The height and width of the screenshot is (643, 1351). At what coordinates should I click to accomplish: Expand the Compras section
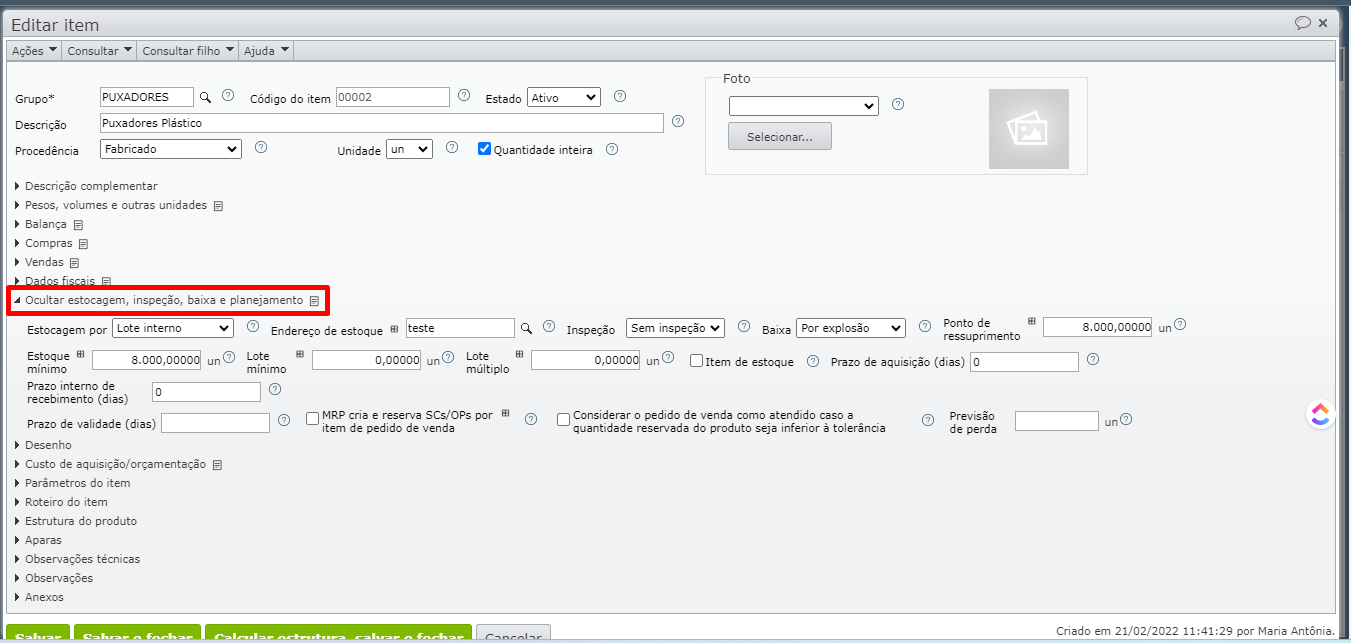pos(48,243)
